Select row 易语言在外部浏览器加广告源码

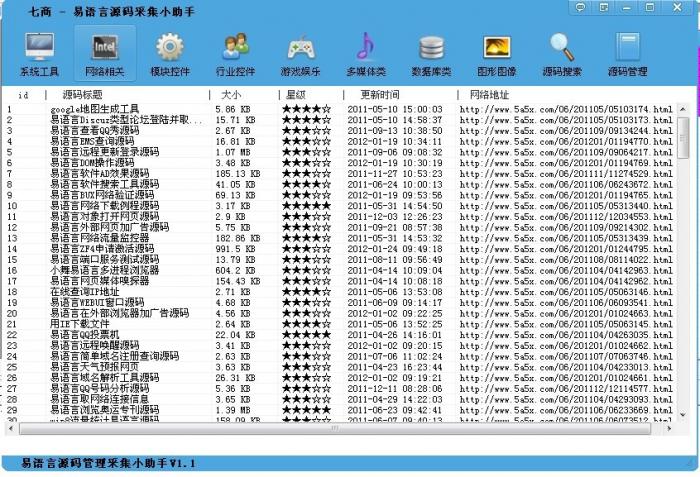[x=339, y=313]
